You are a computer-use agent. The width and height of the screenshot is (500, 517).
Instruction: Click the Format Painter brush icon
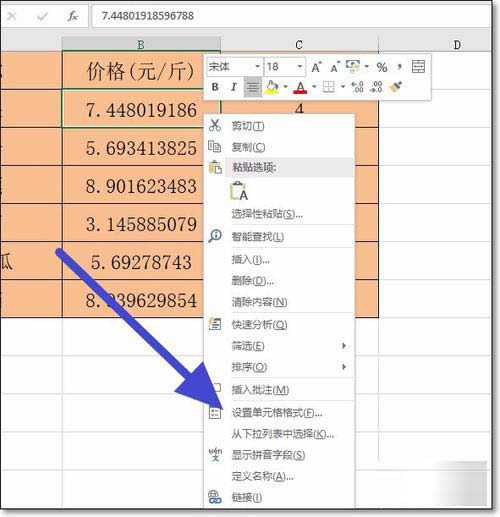pos(396,87)
